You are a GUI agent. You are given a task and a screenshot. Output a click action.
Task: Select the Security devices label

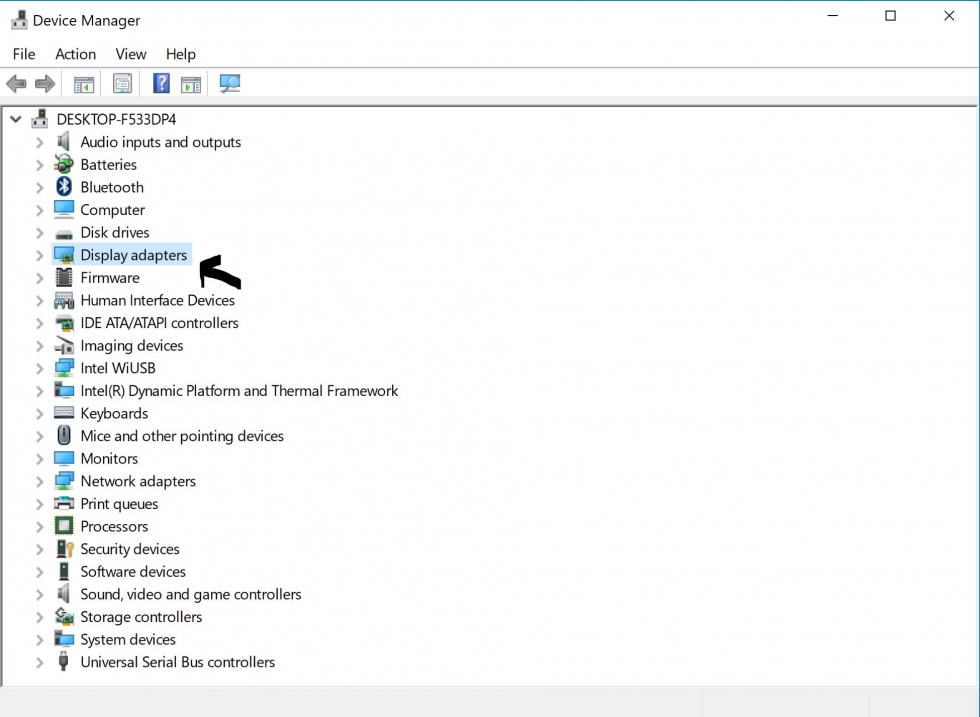click(x=130, y=549)
